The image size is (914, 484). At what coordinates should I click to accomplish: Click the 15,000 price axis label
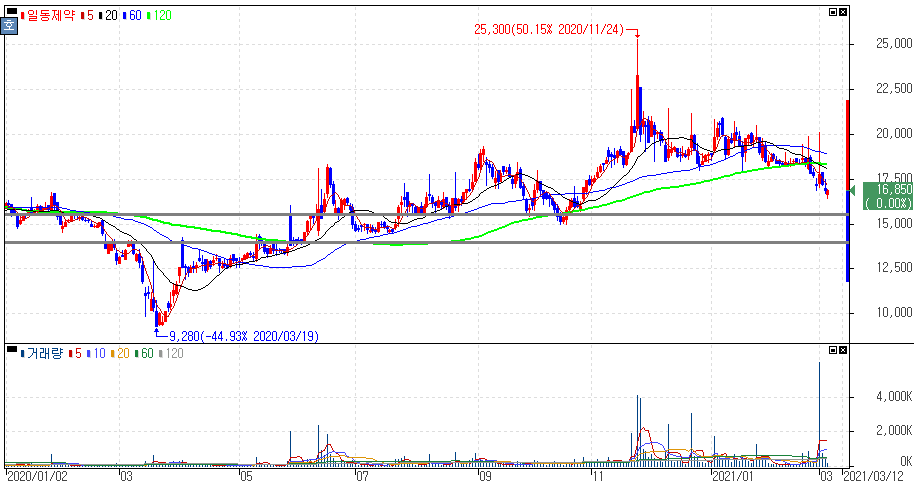coord(894,223)
